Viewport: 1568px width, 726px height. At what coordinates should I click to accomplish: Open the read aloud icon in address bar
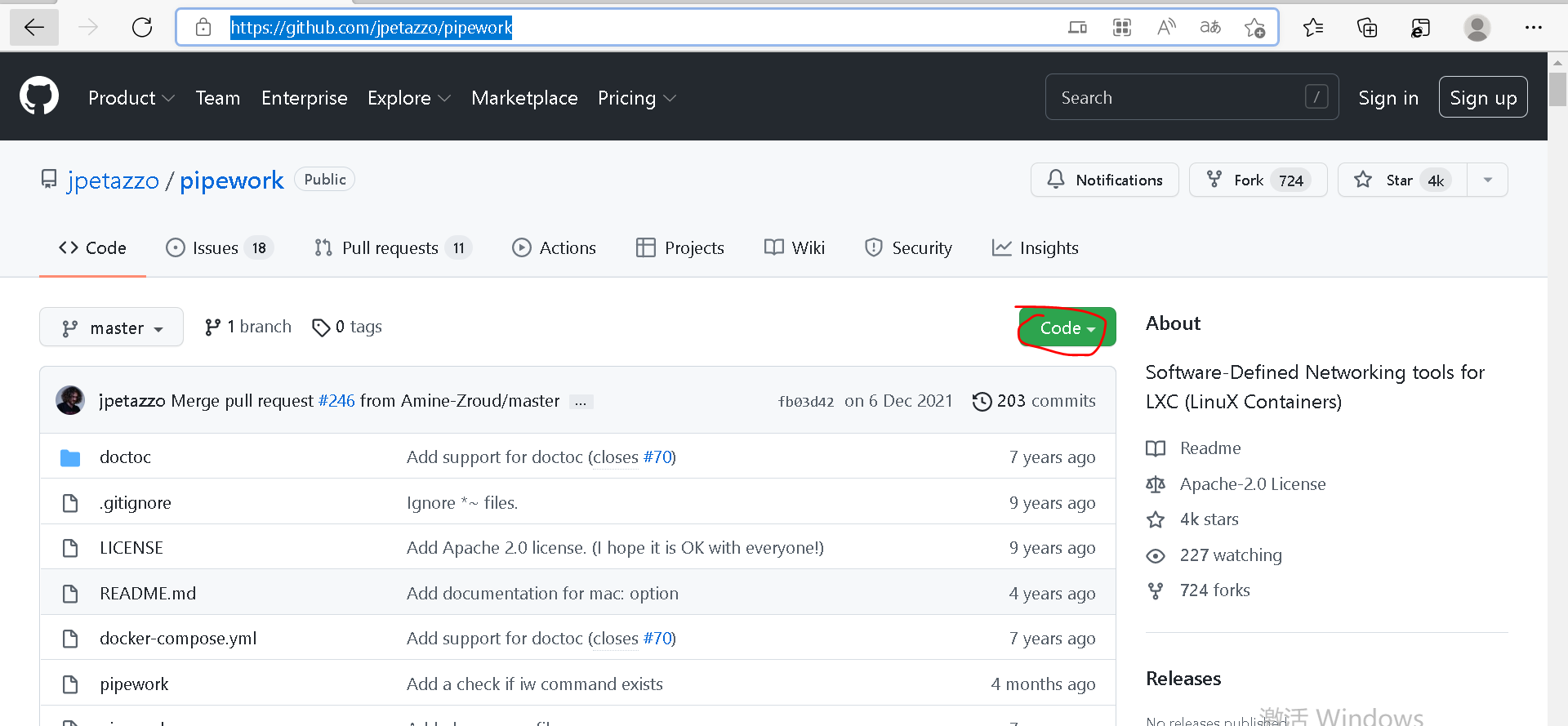tap(1166, 28)
